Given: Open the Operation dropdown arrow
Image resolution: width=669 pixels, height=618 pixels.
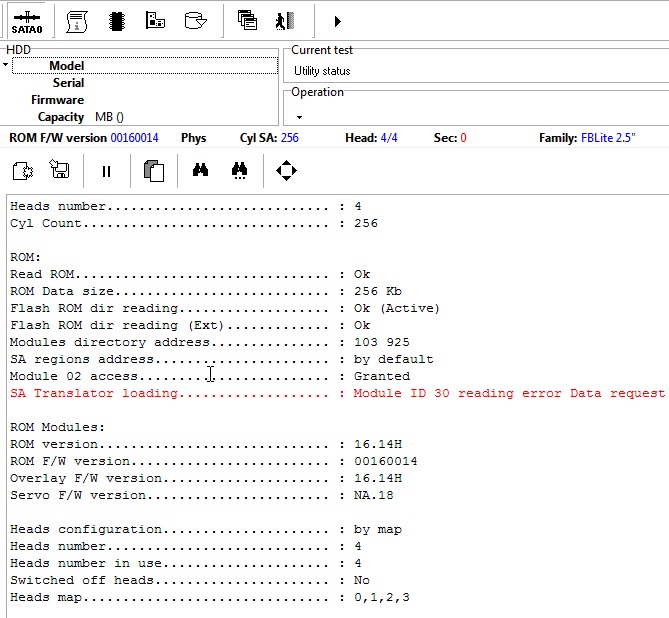Looking at the screenshot, I should coord(300,117).
